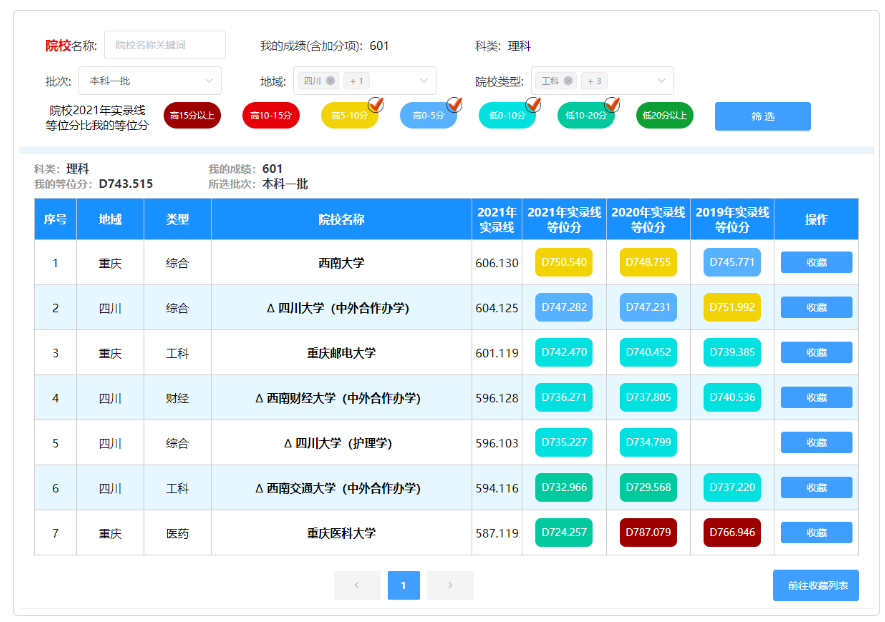Click 收藏 for 西南财经大学 (中外合作办学)
Viewport: 885px width, 622px height.
pos(816,398)
